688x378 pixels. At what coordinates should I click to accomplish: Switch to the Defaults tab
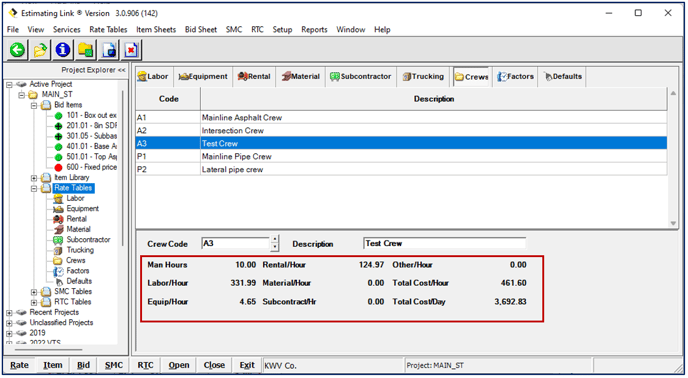[563, 76]
